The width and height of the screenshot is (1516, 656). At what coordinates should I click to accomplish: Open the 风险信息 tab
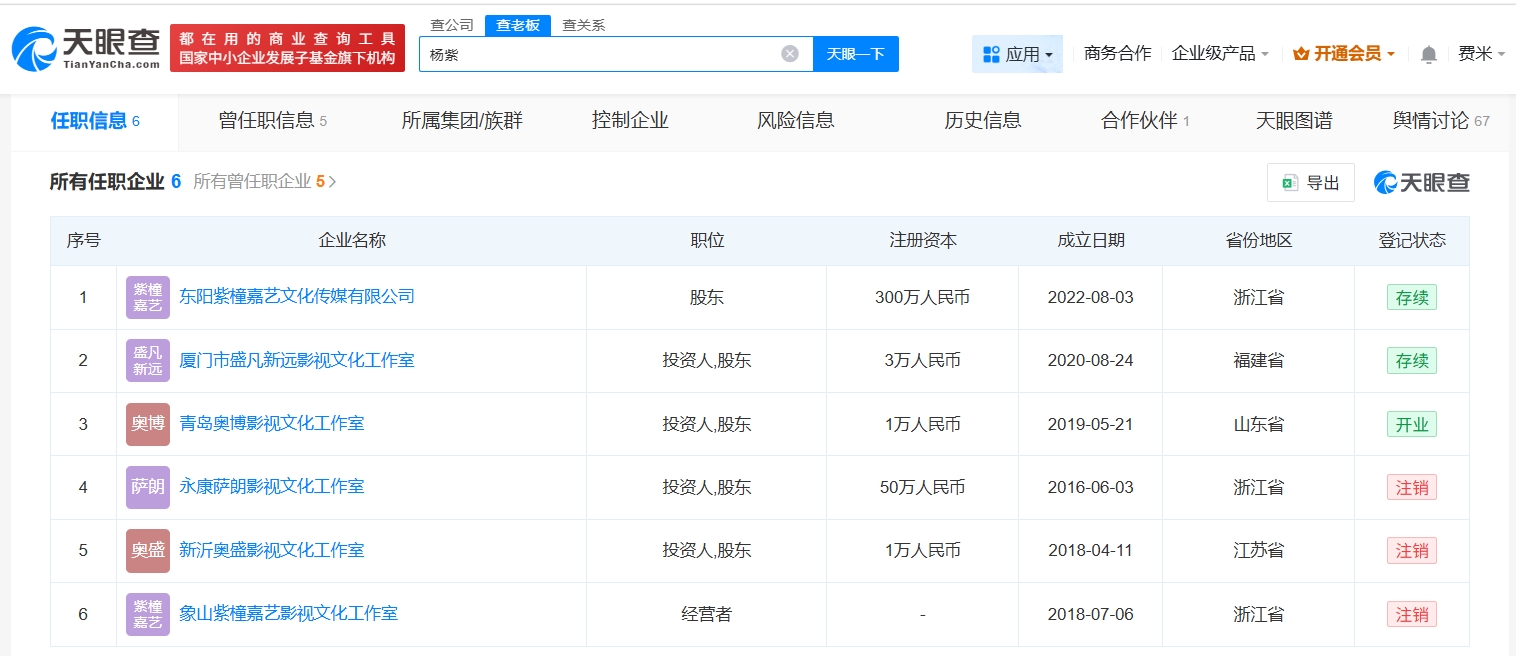click(x=796, y=121)
